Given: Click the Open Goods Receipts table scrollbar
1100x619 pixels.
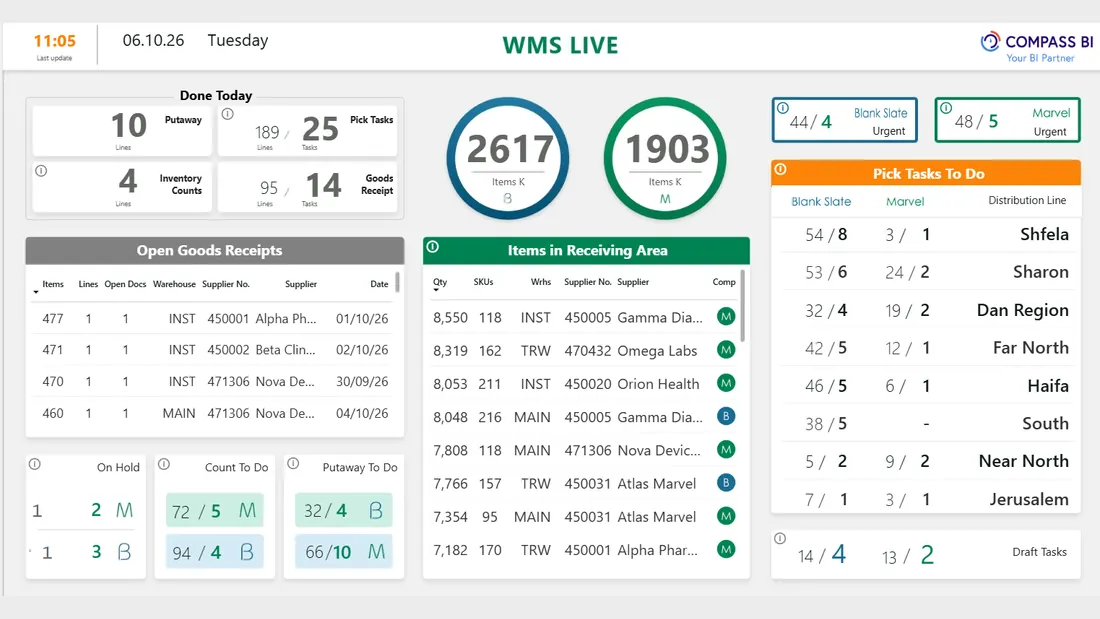Looking at the screenshot, I should click(398, 283).
